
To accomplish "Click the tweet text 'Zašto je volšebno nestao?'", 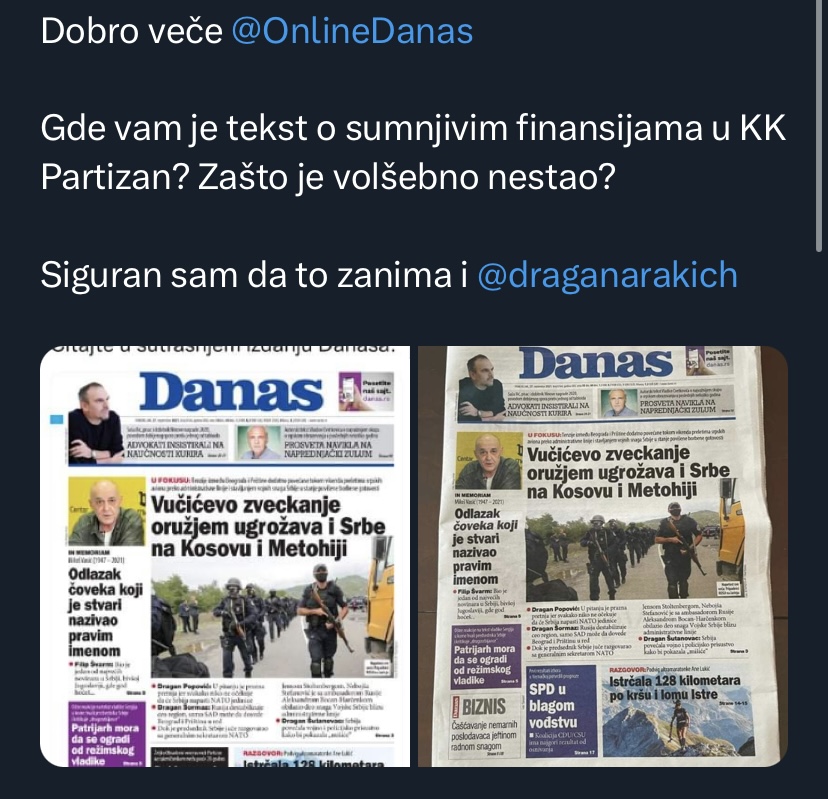I will pyautogui.click(x=407, y=177).
